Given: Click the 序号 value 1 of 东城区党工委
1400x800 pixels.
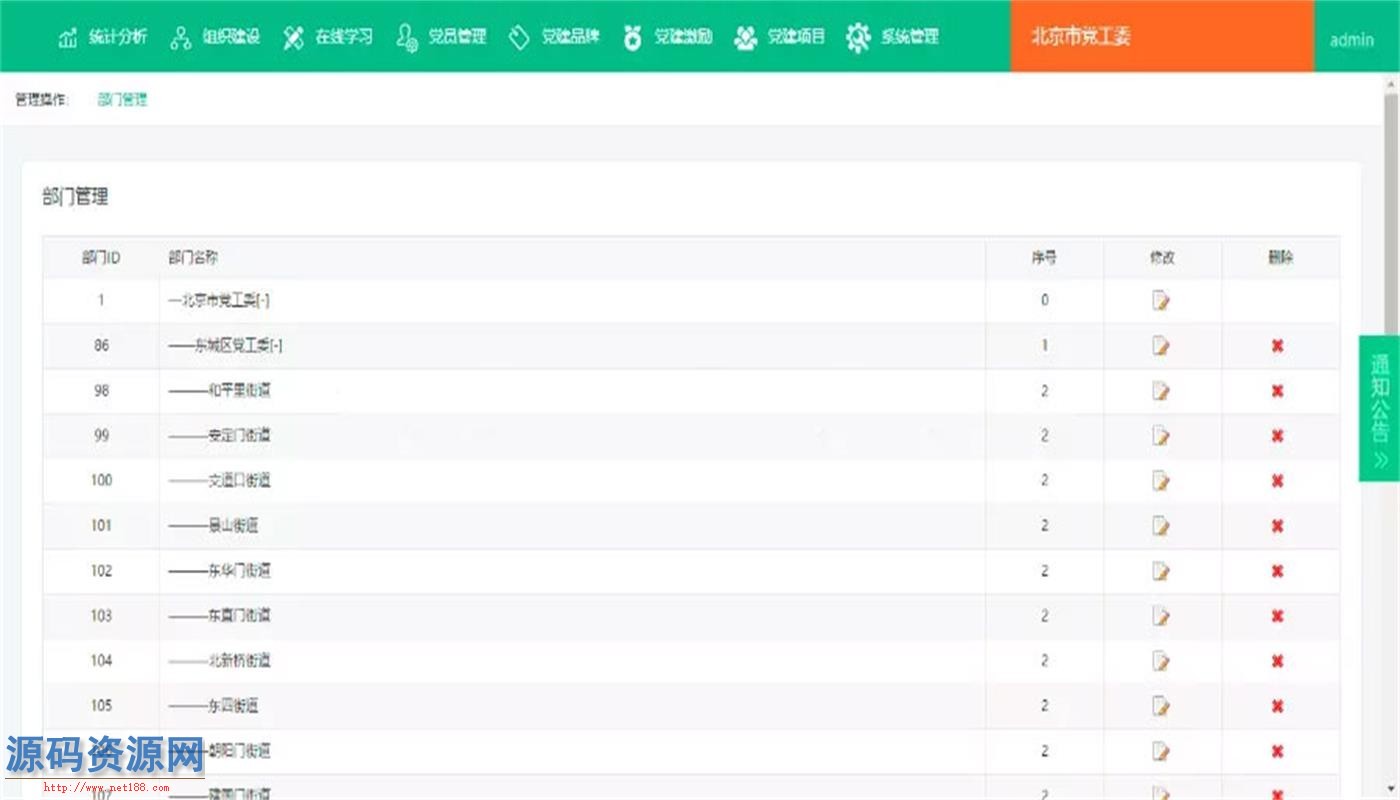Looking at the screenshot, I should pos(1045,346).
